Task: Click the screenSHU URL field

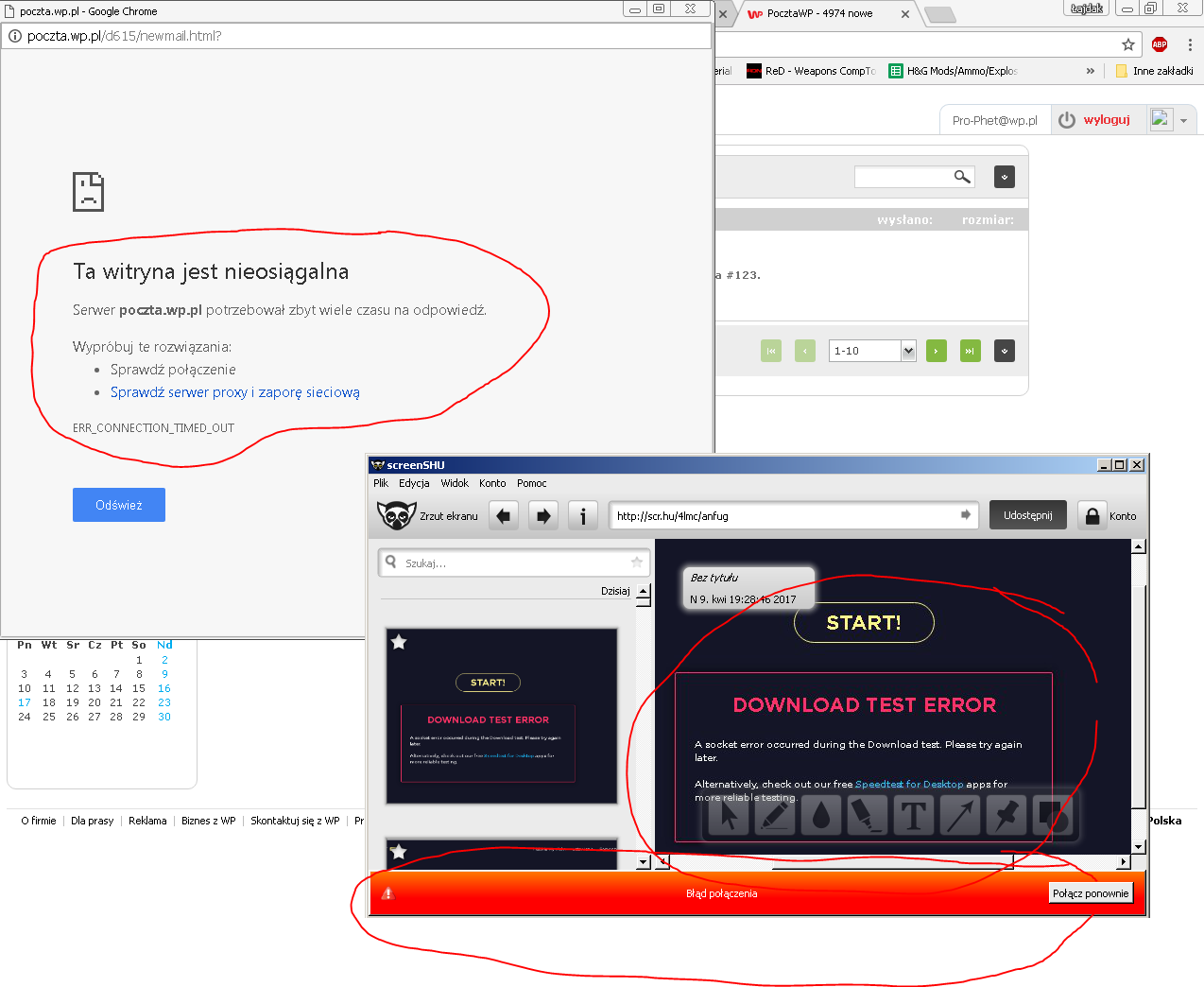Action: click(x=792, y=515)
